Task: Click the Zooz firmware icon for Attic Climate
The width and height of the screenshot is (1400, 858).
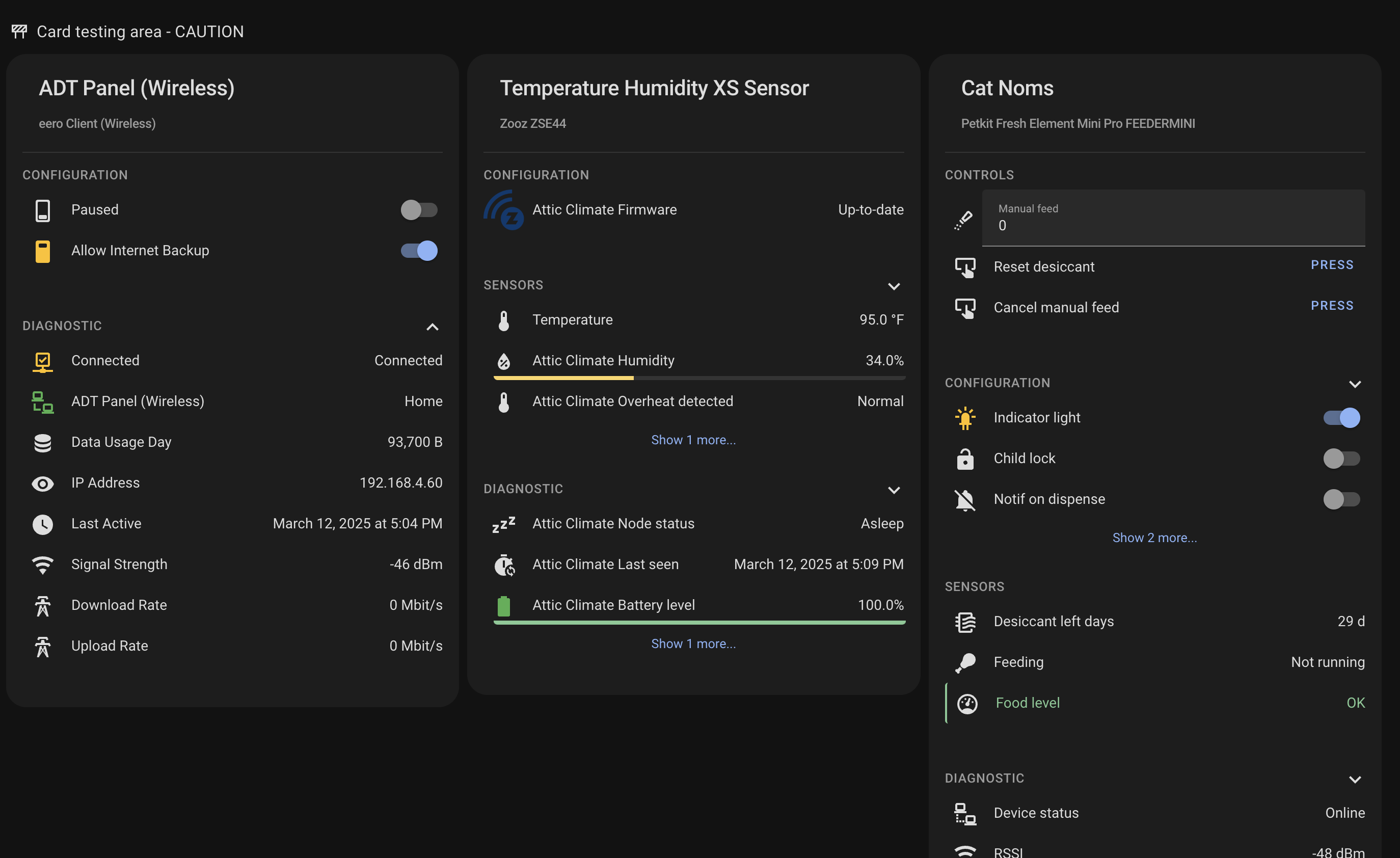Action: pyautogui.click(x=503, y=210)
